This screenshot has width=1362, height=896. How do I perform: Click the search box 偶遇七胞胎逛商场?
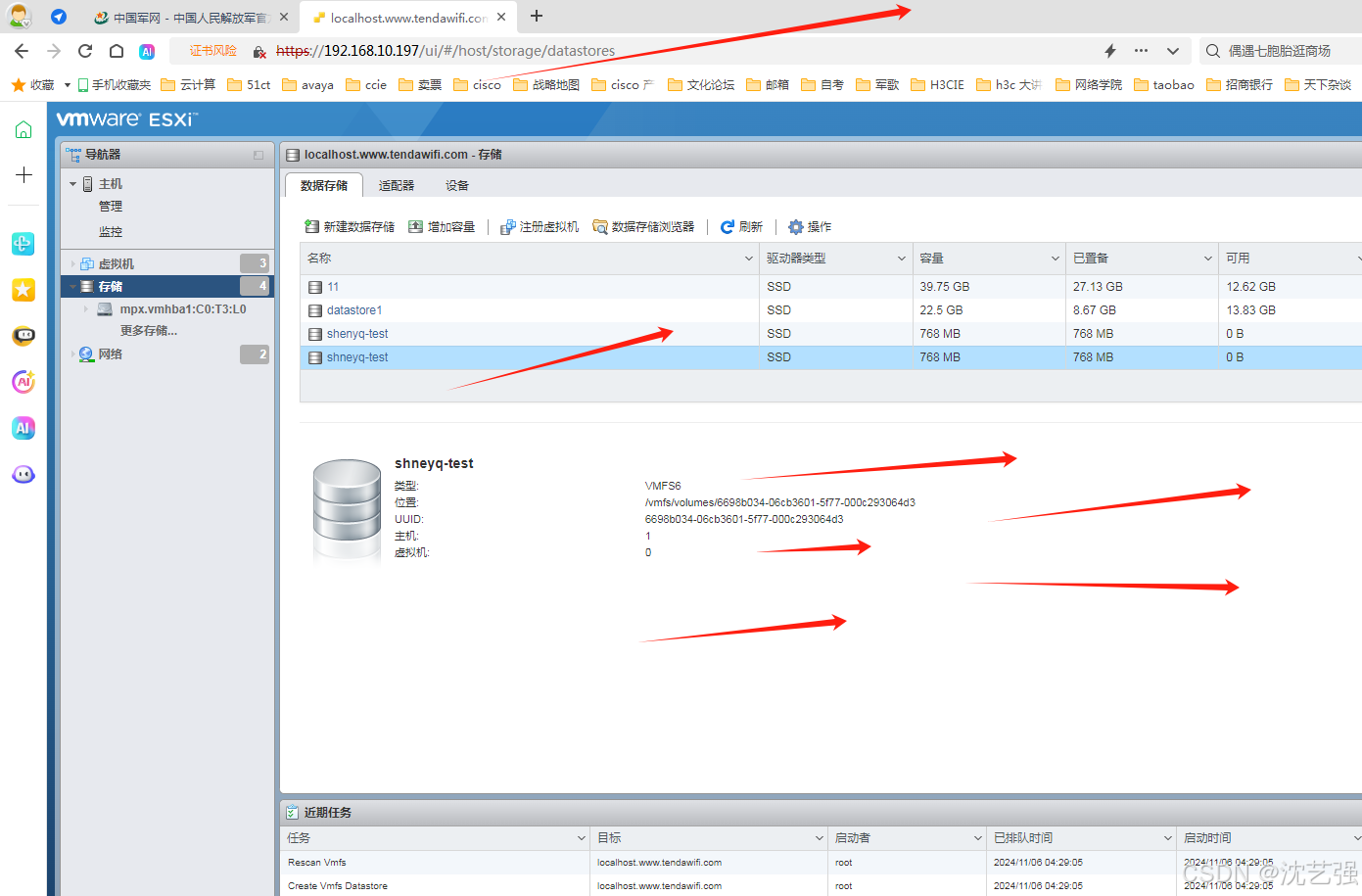1281,51
